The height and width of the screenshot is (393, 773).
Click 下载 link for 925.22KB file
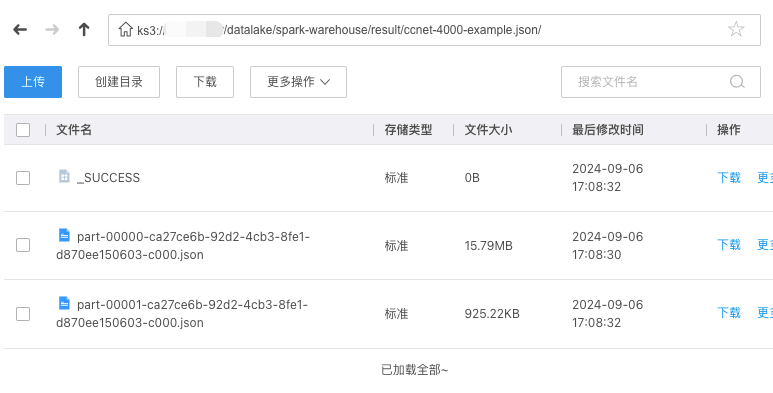[x=729, y=313]
